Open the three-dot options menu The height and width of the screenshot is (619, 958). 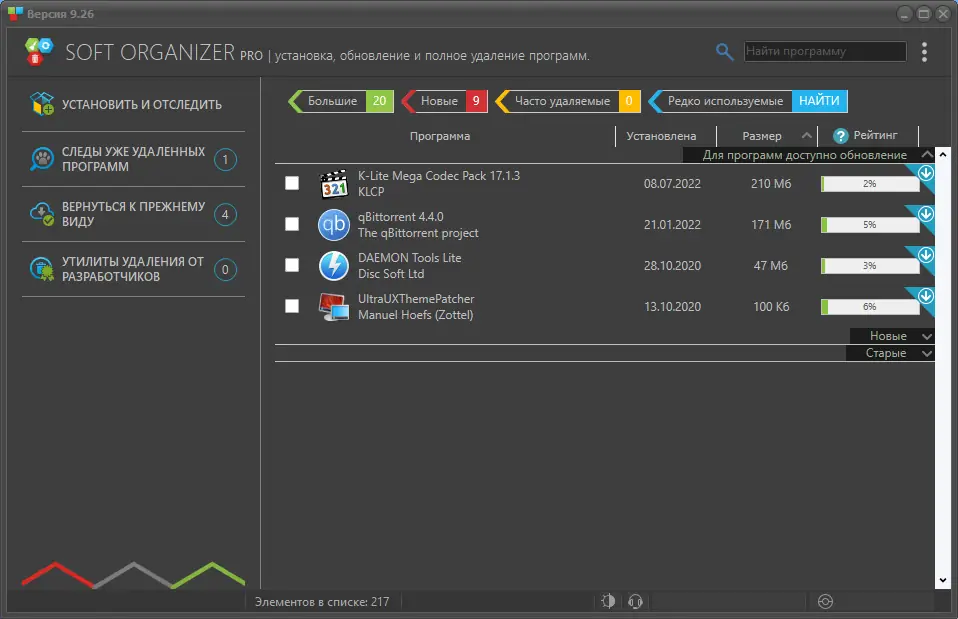pos(924,52)
